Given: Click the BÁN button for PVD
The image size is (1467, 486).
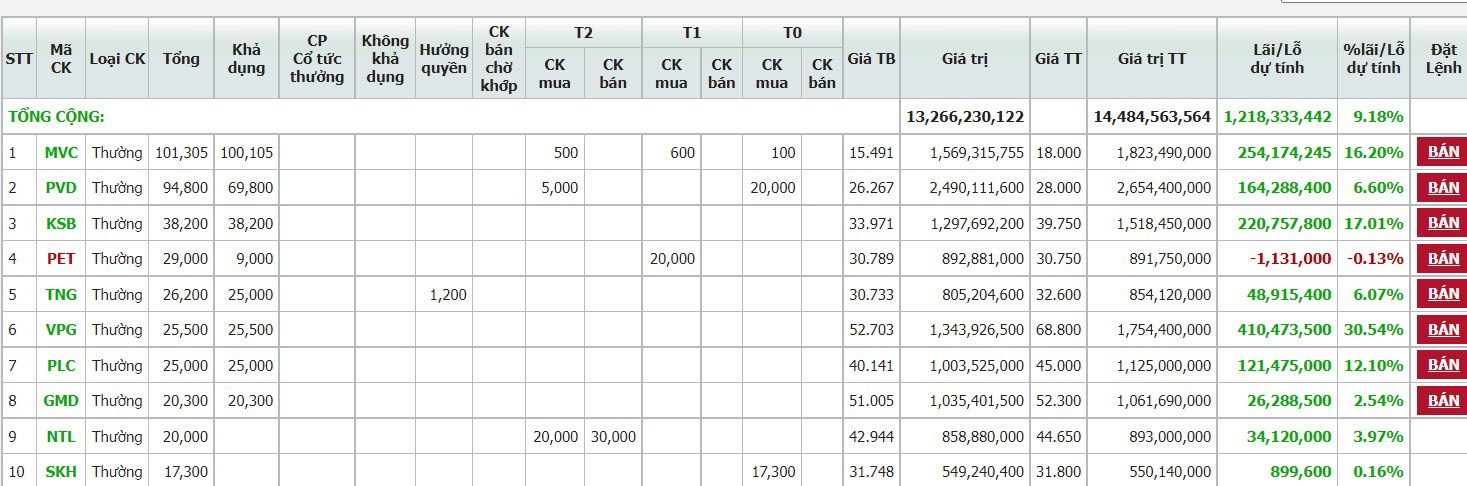Looking at the screenshot, I should (x=1443, y=187).
